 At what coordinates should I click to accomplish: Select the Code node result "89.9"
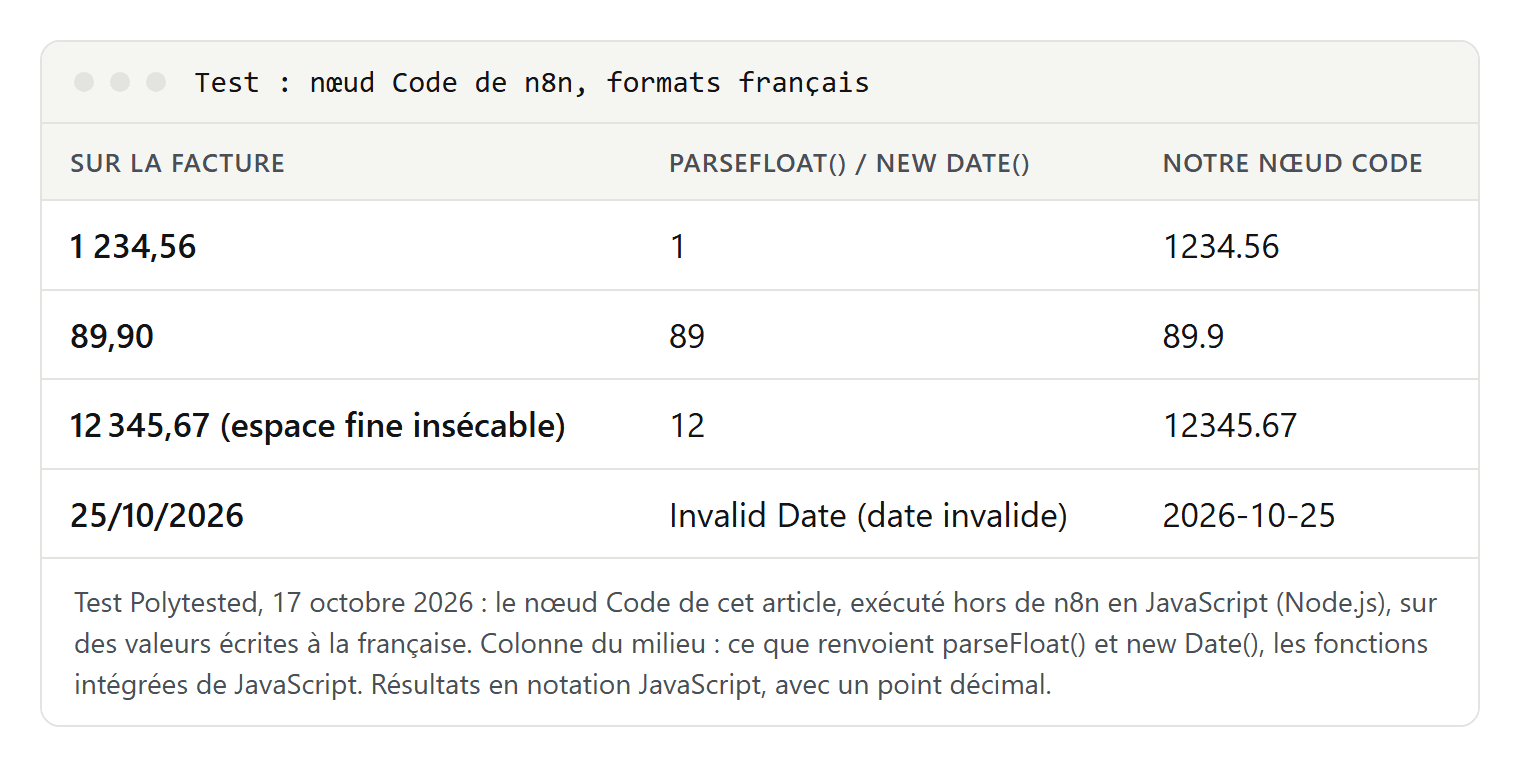[1194, 336]
